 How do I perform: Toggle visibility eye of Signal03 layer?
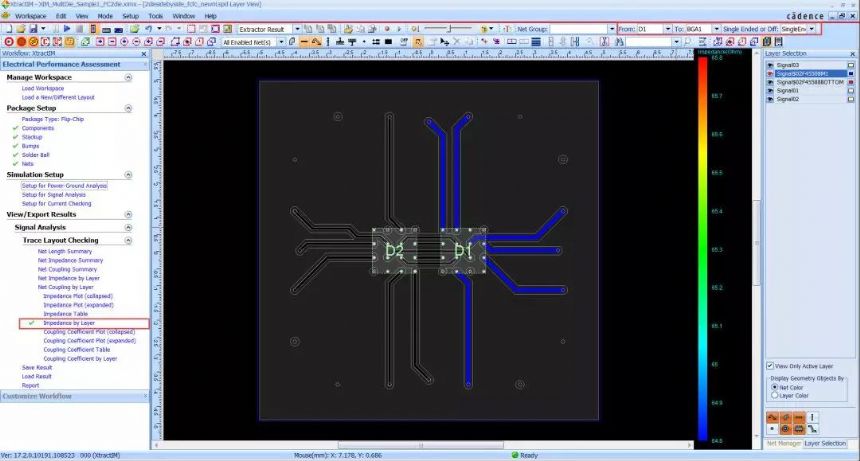770,65
